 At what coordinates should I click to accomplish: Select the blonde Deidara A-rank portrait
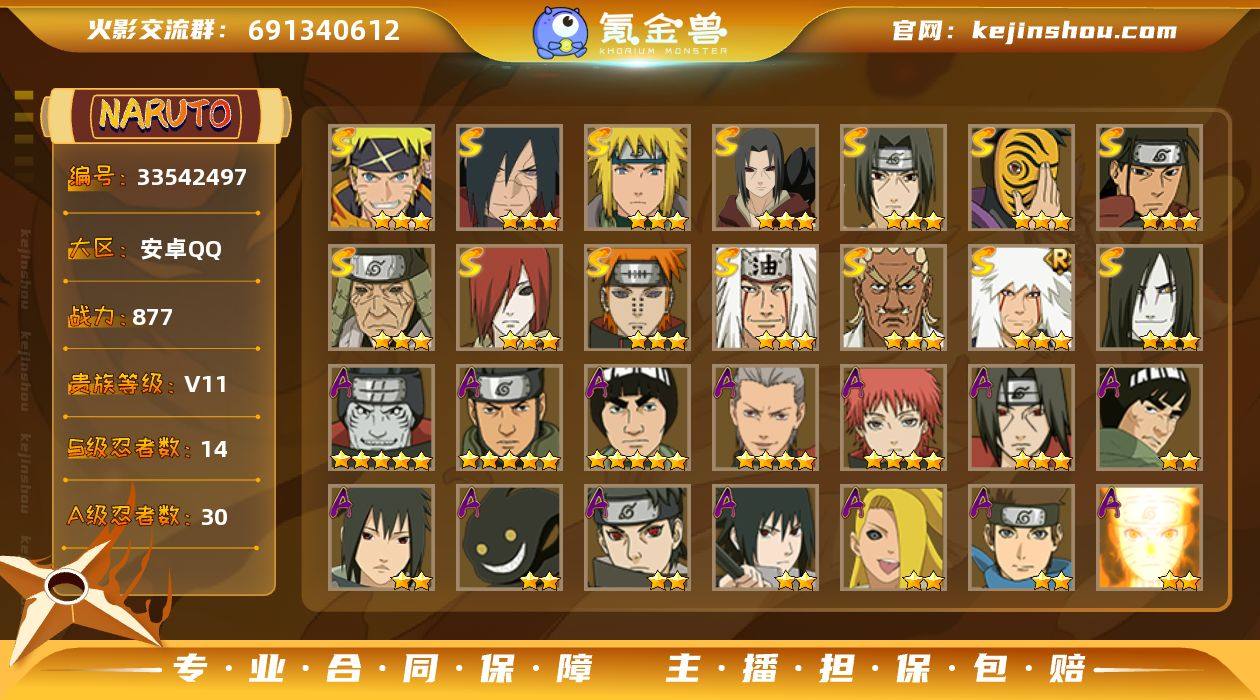point(893,538)
